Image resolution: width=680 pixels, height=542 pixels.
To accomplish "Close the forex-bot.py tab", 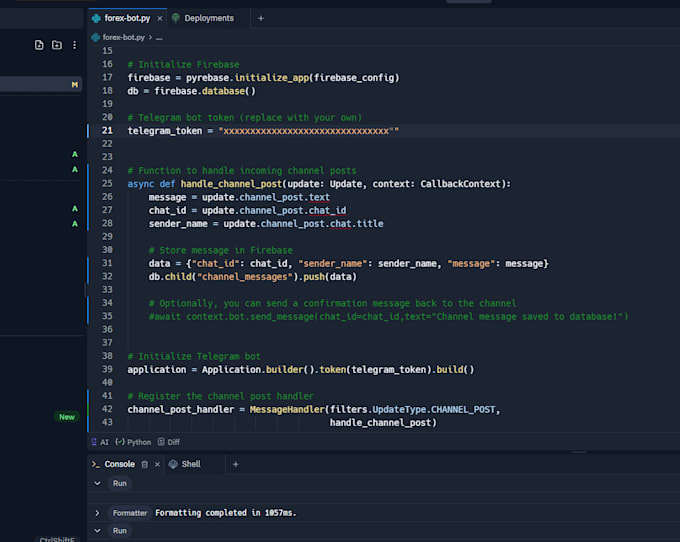I will tap(160, 18).
